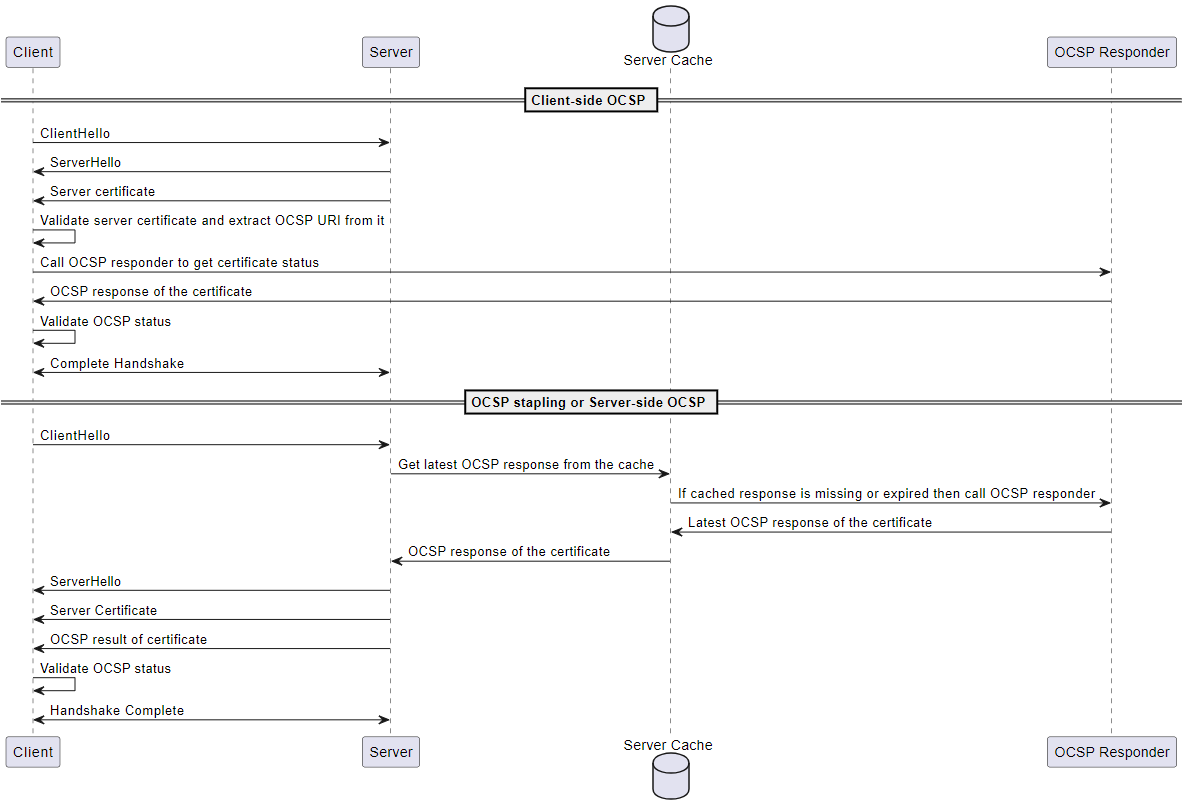Select the bottom Server Cache database icon
This screenshot has height=805, width=1187.
click(x=670, y=777)
